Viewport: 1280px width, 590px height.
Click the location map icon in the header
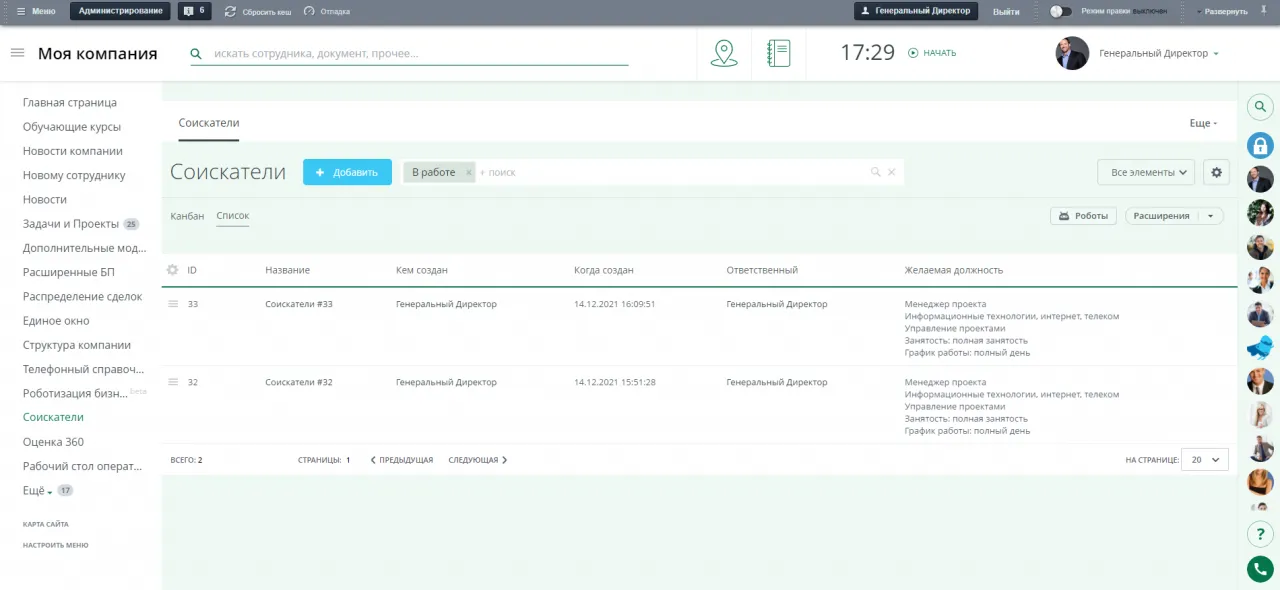[724, 52]
